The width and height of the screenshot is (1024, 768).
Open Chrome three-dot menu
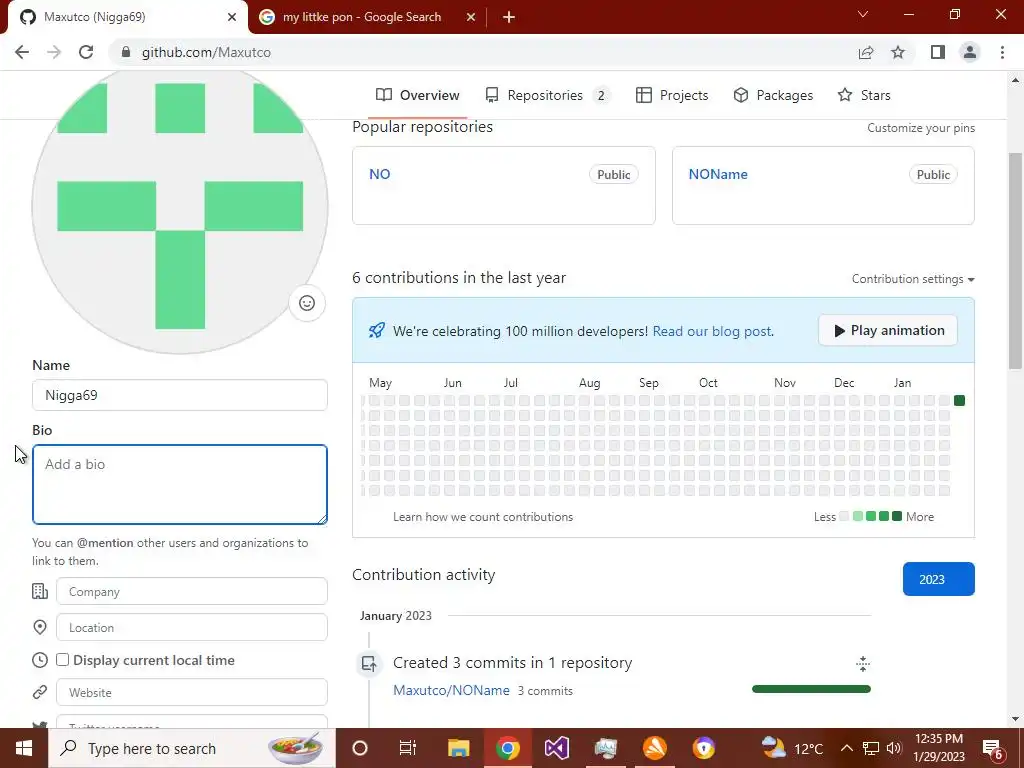tap(1002, 52)
